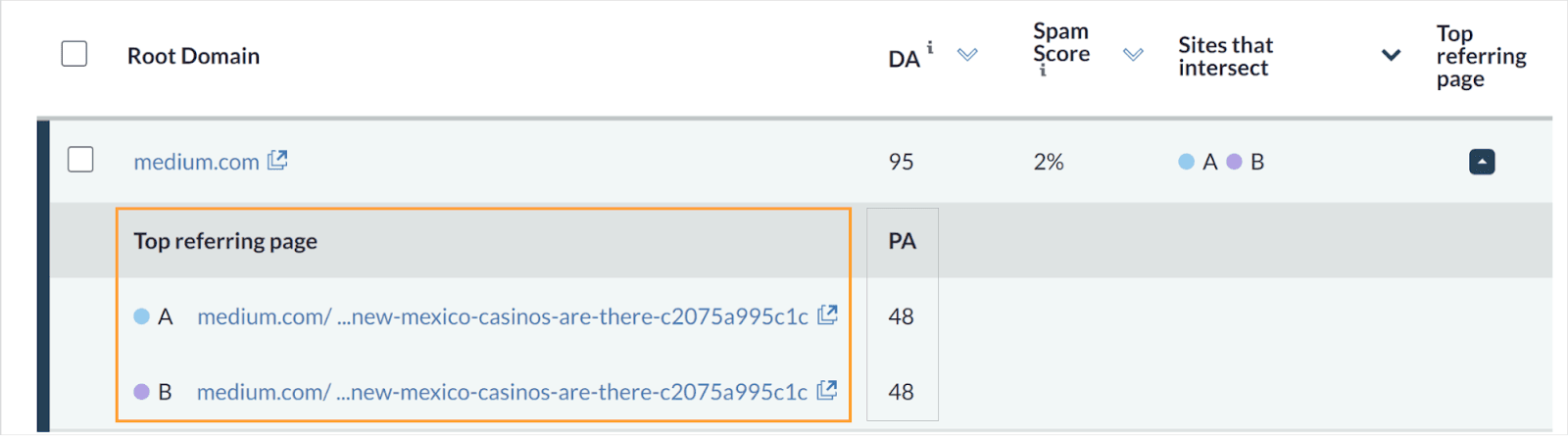Viewport: 1568px width, 436px height.
Task: Open Sites that intersect dropdown
Action: [x=1391, y=55]
